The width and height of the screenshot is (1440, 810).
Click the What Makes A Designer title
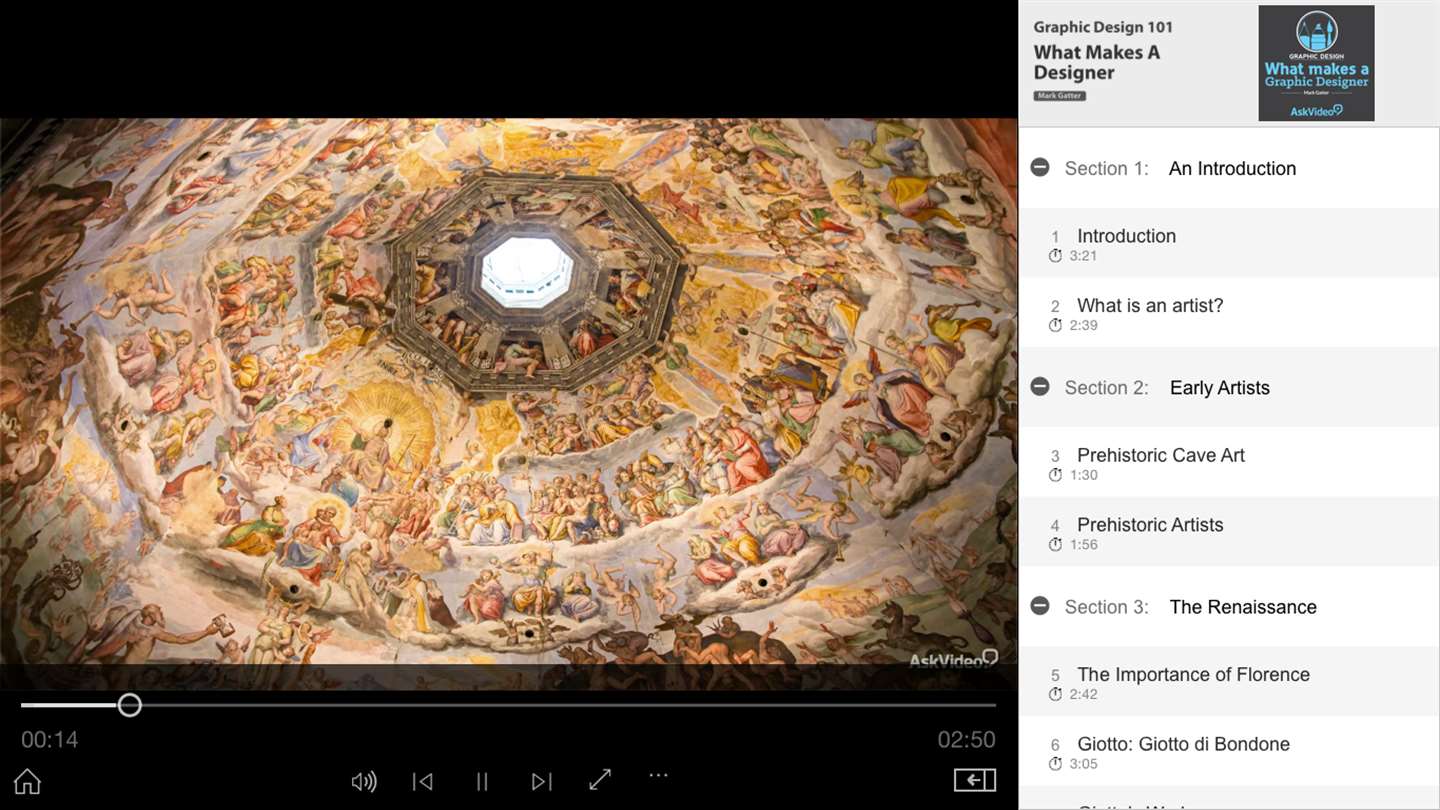tap(1096, 62)
